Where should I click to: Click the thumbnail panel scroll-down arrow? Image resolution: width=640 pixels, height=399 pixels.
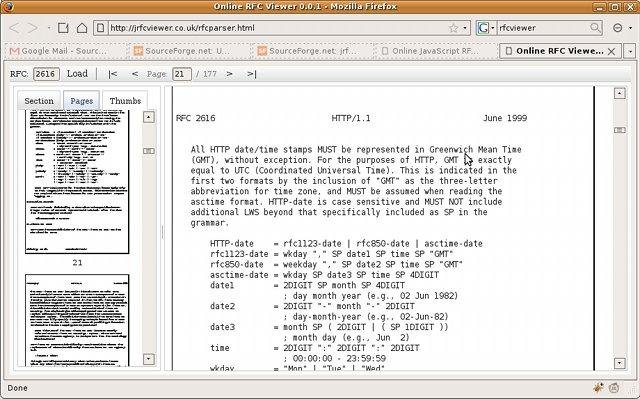click(149, 359)
